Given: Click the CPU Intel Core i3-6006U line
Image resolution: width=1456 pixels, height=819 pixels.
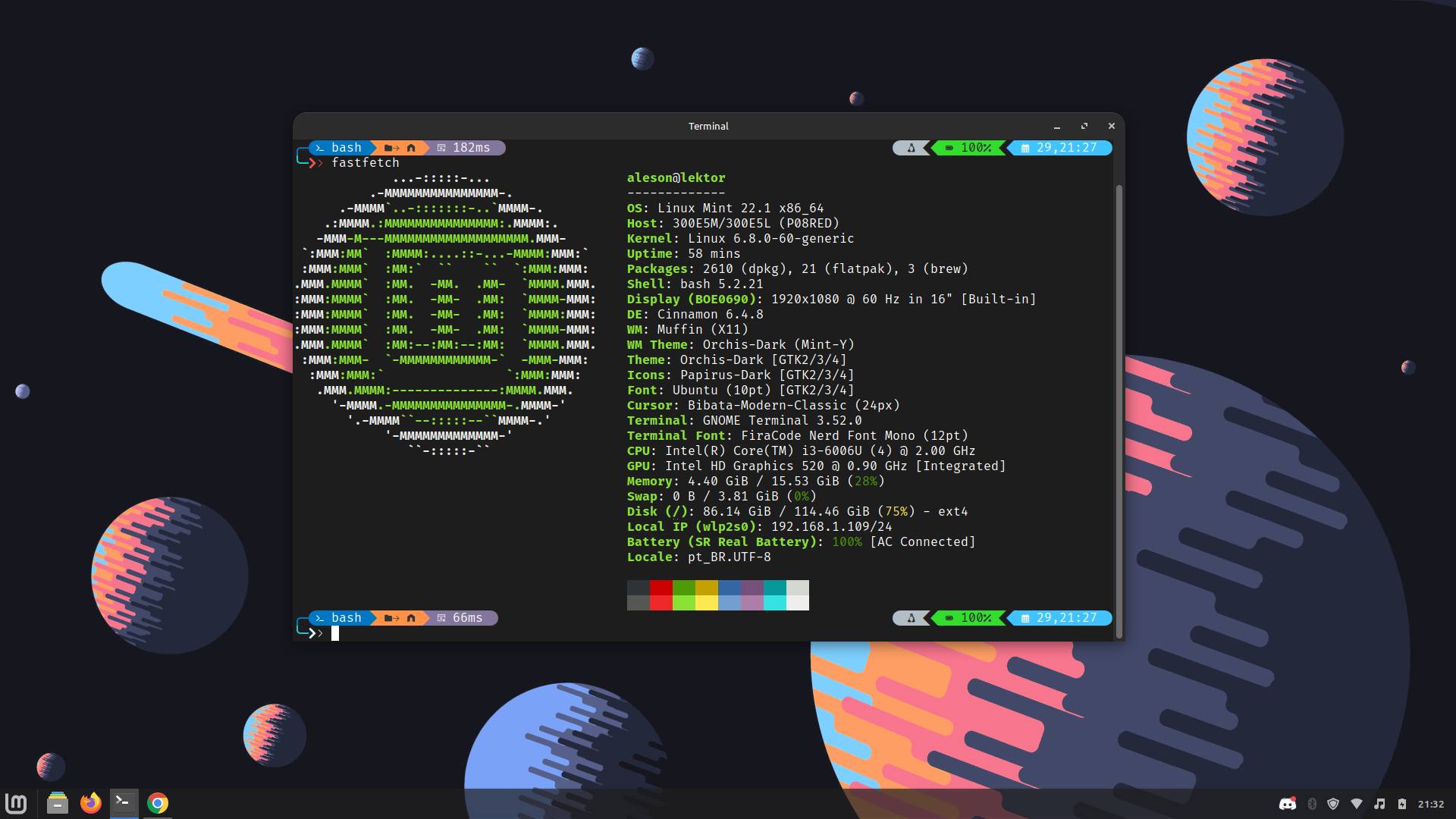Looking at the screenshot, I should pyautogui.click(x=802, y=451).
